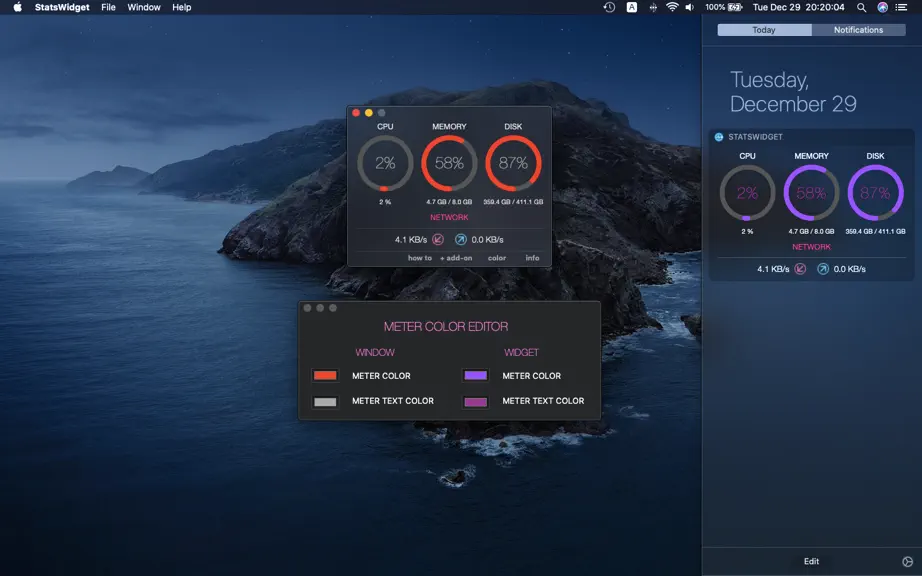
Task: Switch to the Today tab
Action: point(764,30)
